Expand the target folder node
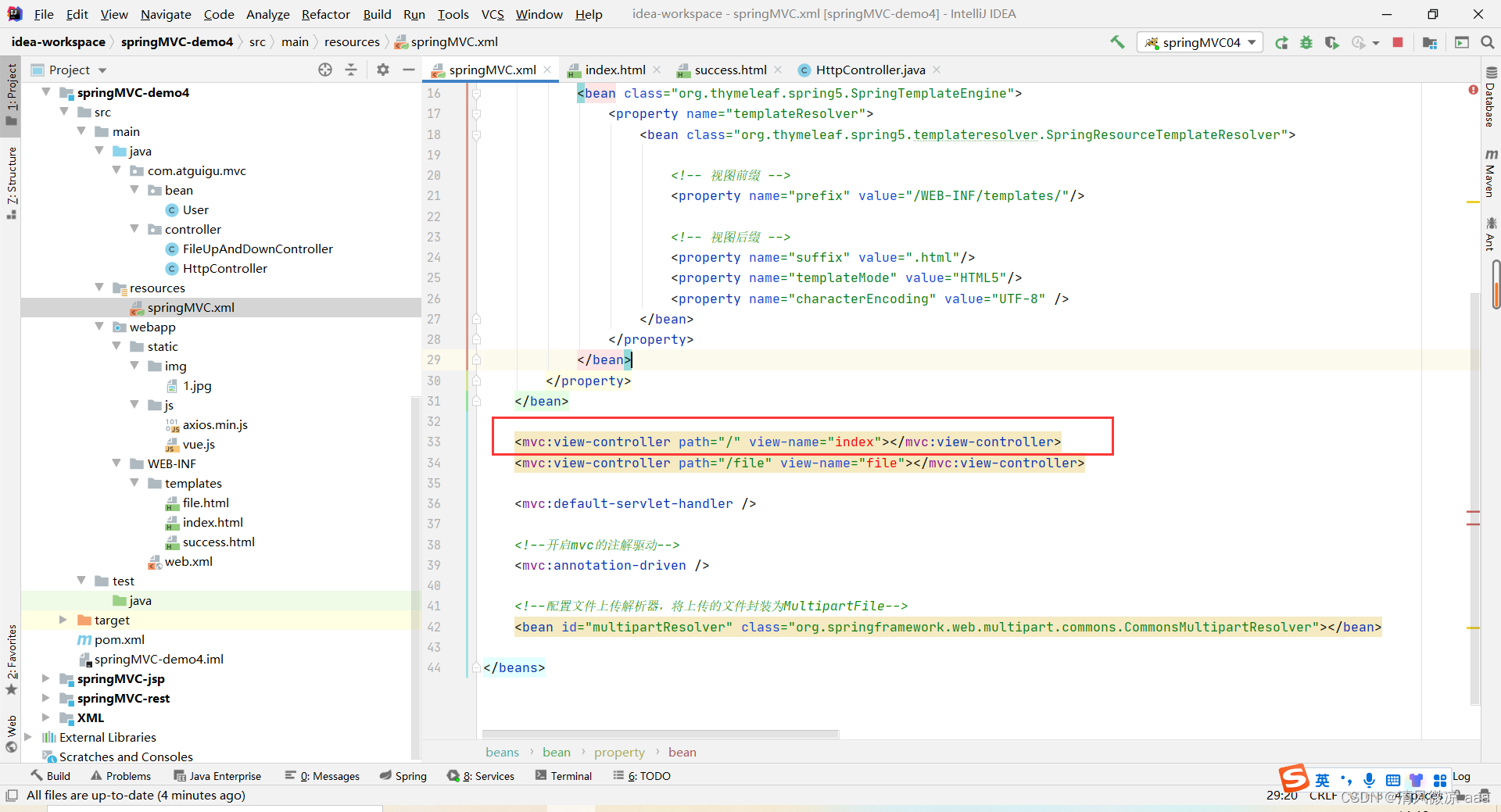Image resolution: width=1501 pixels, height=812 pixels. [x=63, y=620]
